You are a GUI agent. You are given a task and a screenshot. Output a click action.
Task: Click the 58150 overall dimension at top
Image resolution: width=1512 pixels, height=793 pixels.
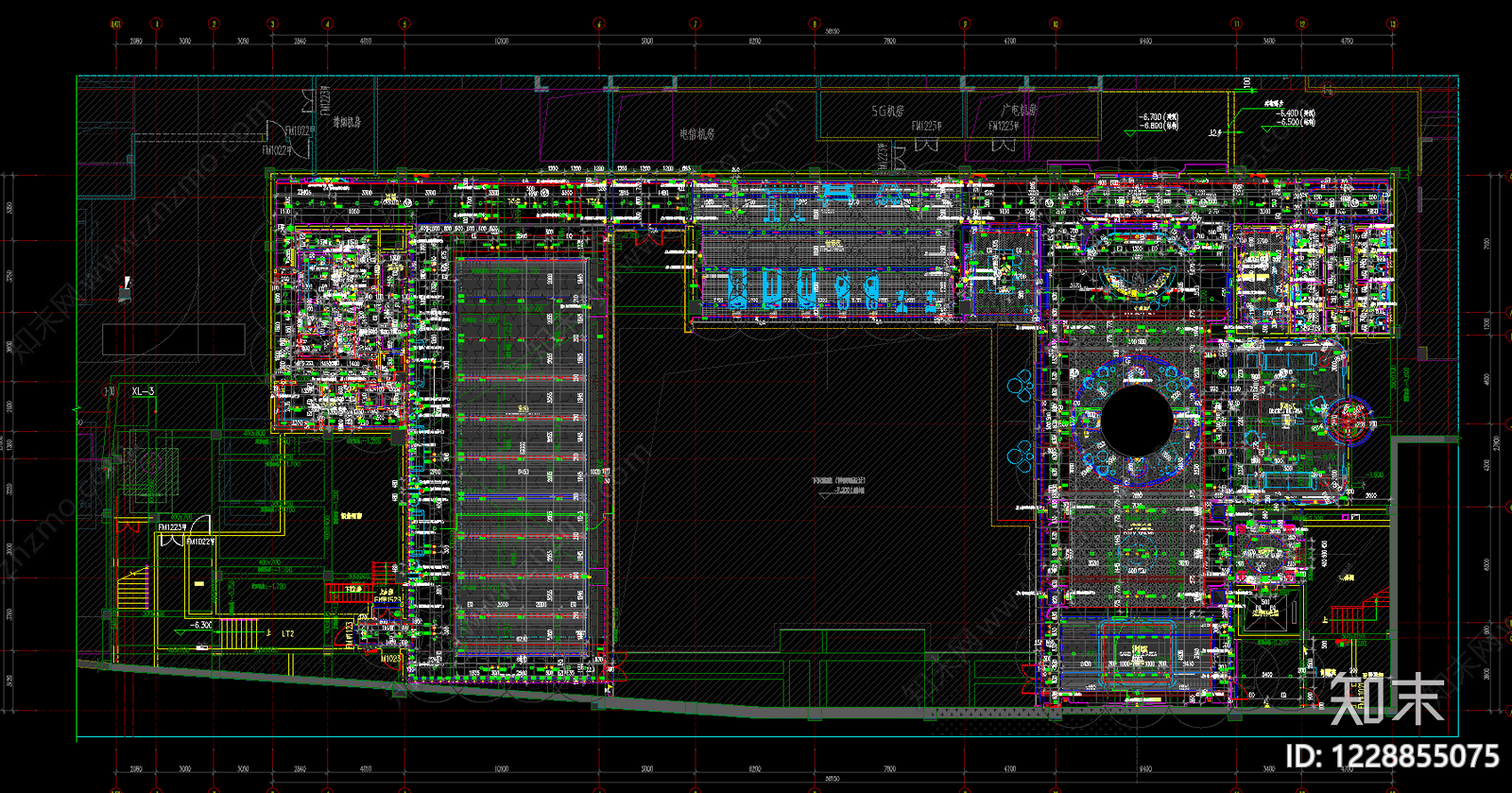(832, 31)
